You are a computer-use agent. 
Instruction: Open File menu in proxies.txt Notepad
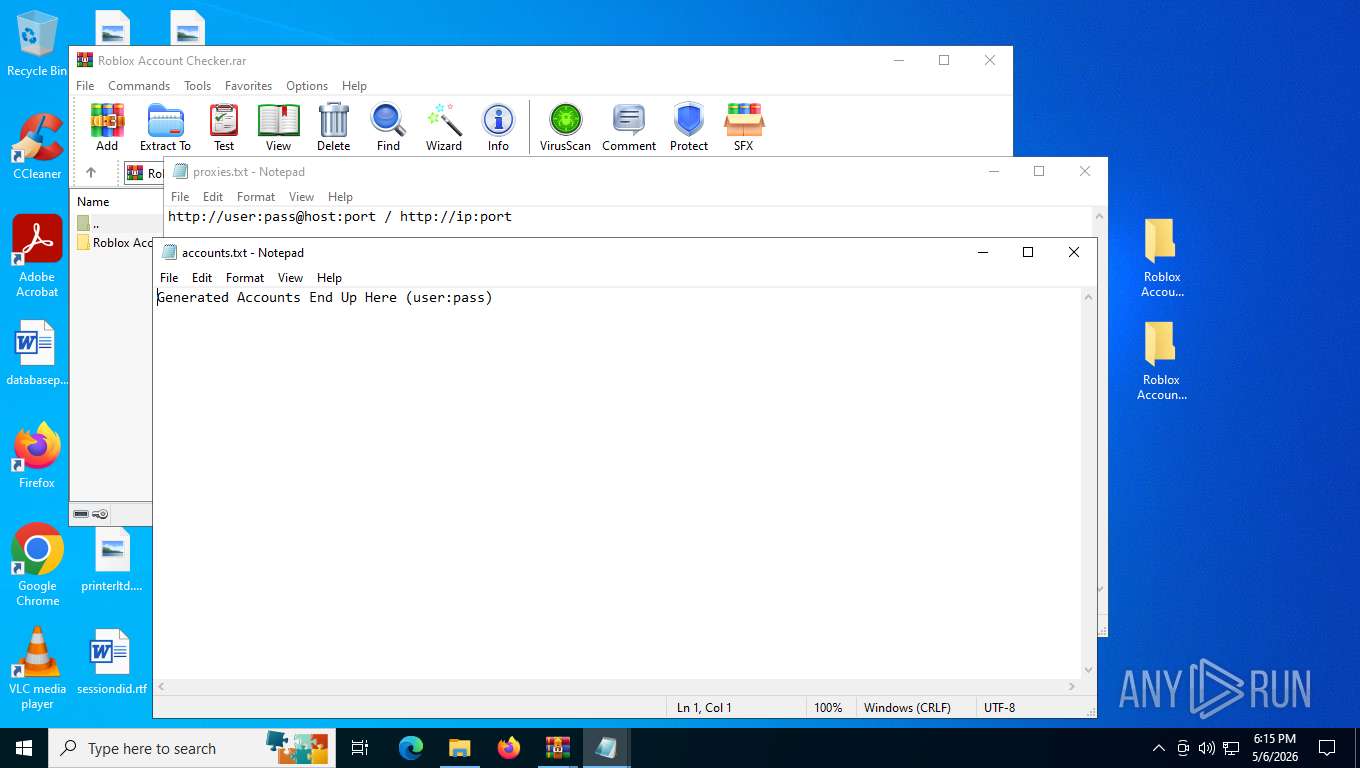pyautogui.click(x=180, y=197)
